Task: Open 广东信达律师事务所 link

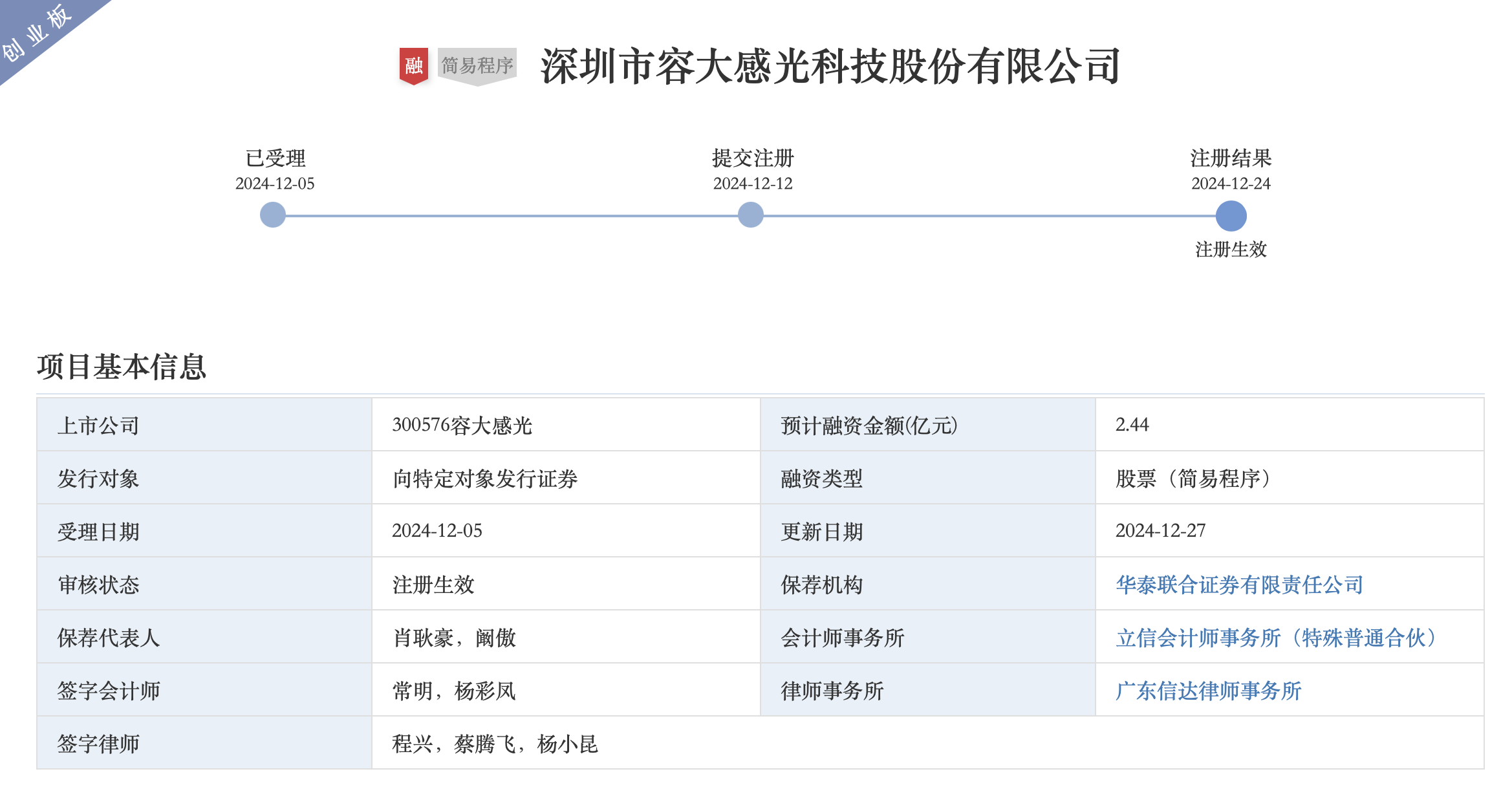Action: tap(1208, 691)
